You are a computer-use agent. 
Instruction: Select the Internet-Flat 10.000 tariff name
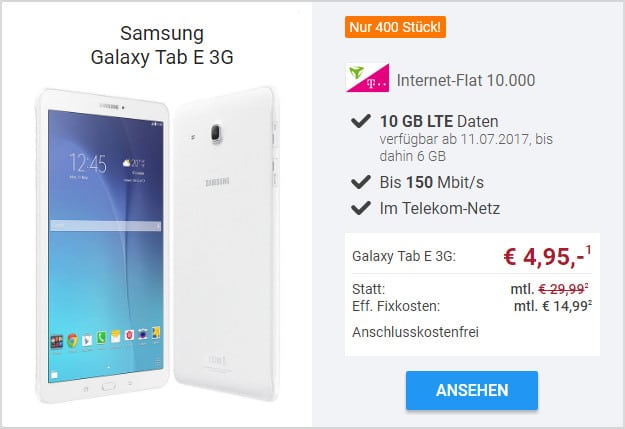[x=466, y=80]
